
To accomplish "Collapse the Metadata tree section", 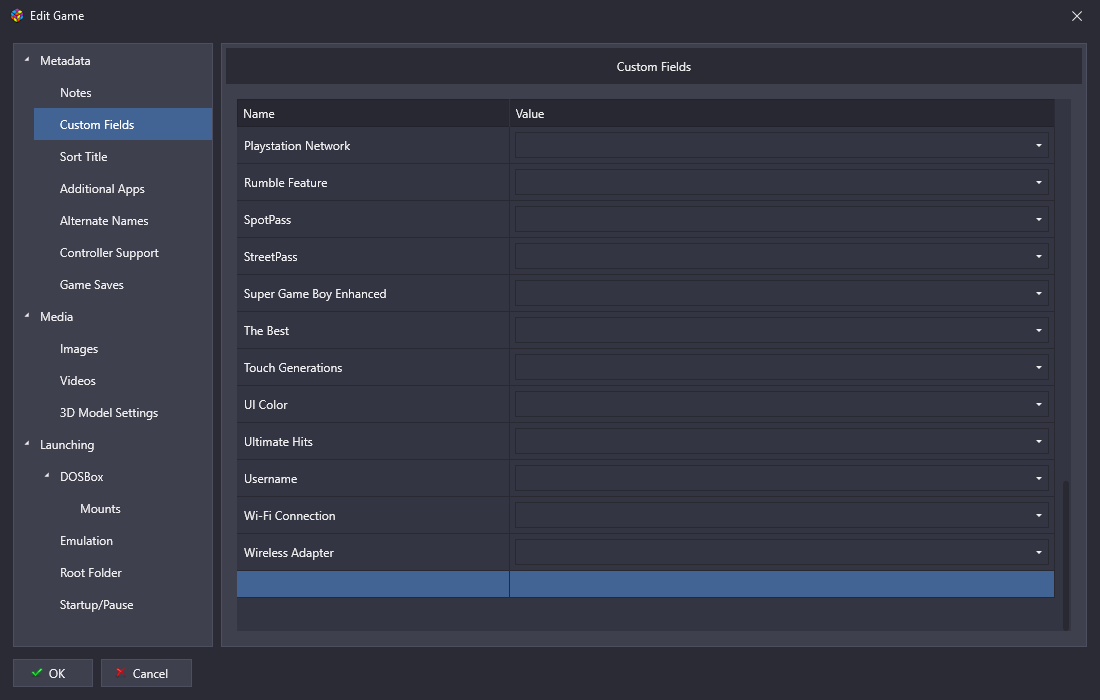I will click(27, 60).
